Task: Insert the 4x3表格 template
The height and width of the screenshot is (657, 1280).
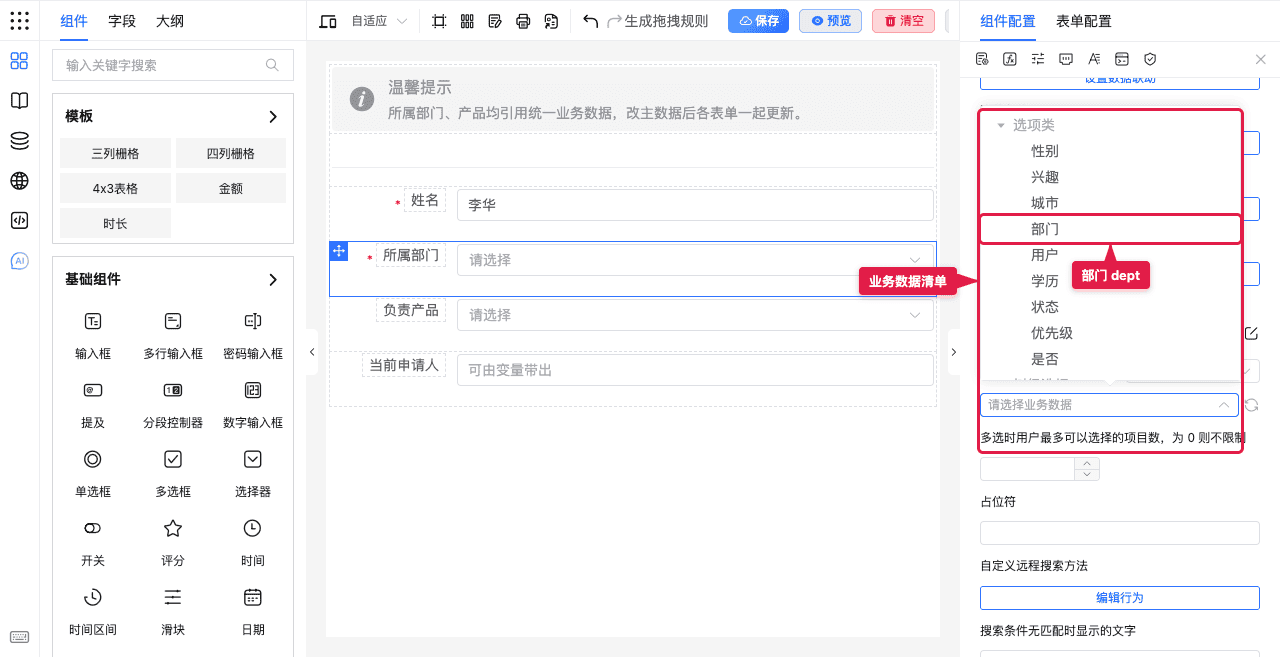Action: pyautogui.click(x=115, y=188)
